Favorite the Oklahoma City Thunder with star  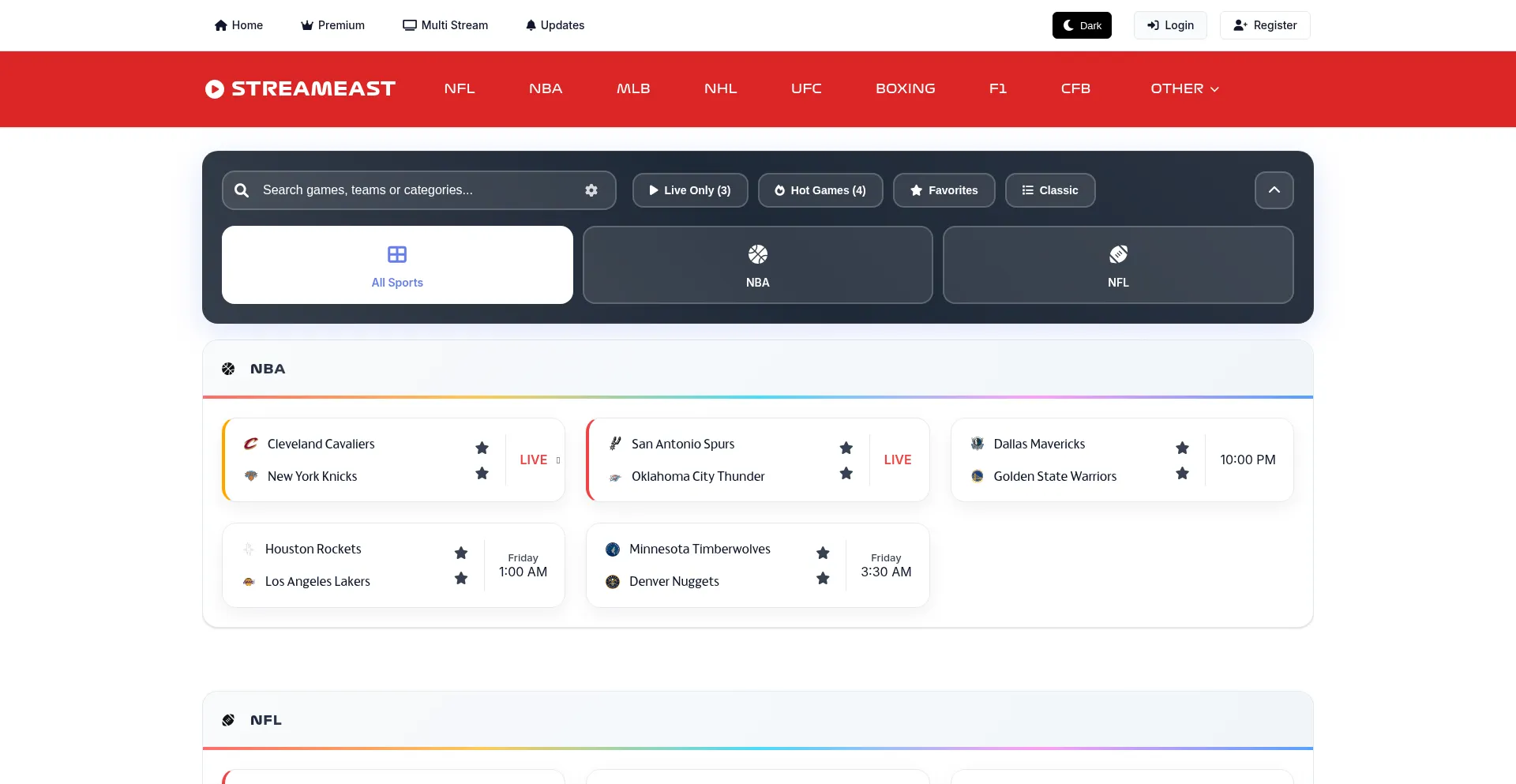846,473
